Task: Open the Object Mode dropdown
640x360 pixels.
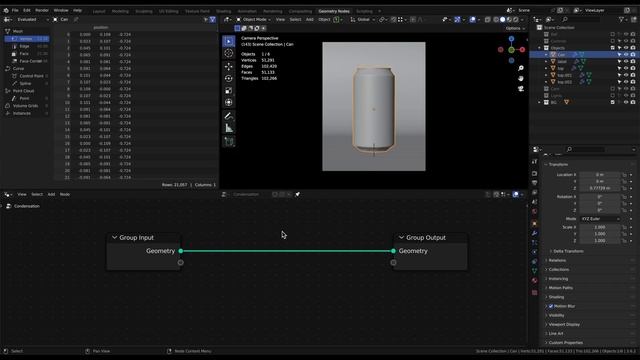Action: [x=253, y=19]
